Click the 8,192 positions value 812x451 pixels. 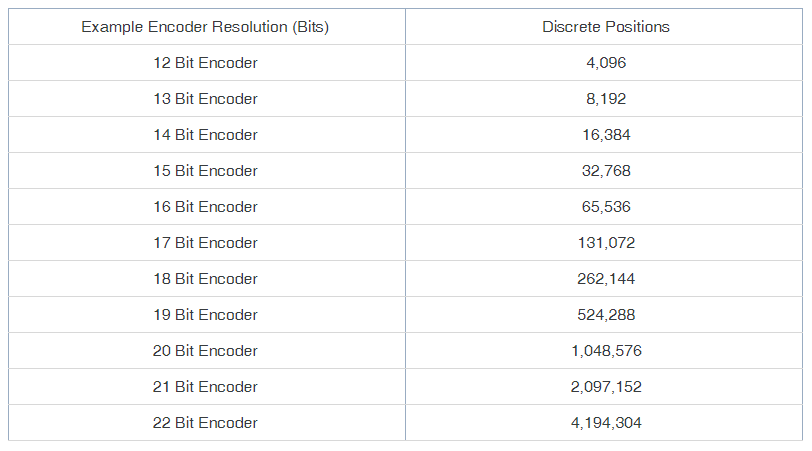606,99
